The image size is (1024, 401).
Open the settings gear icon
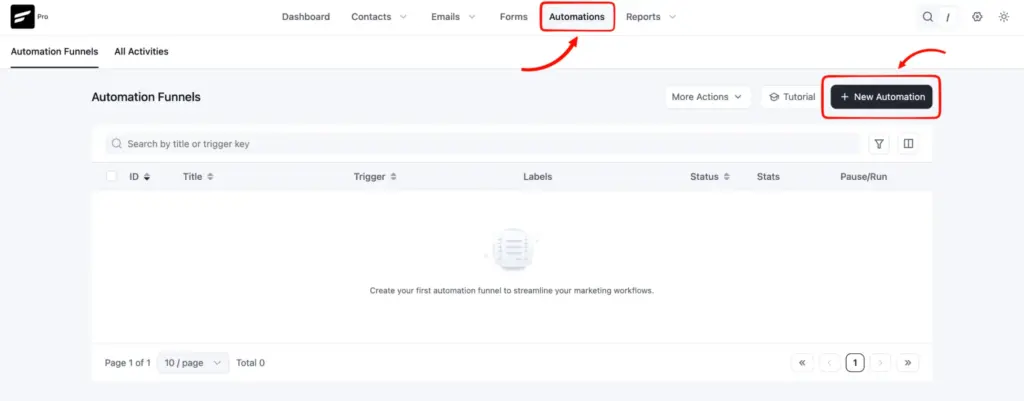[x=977, y=17]
